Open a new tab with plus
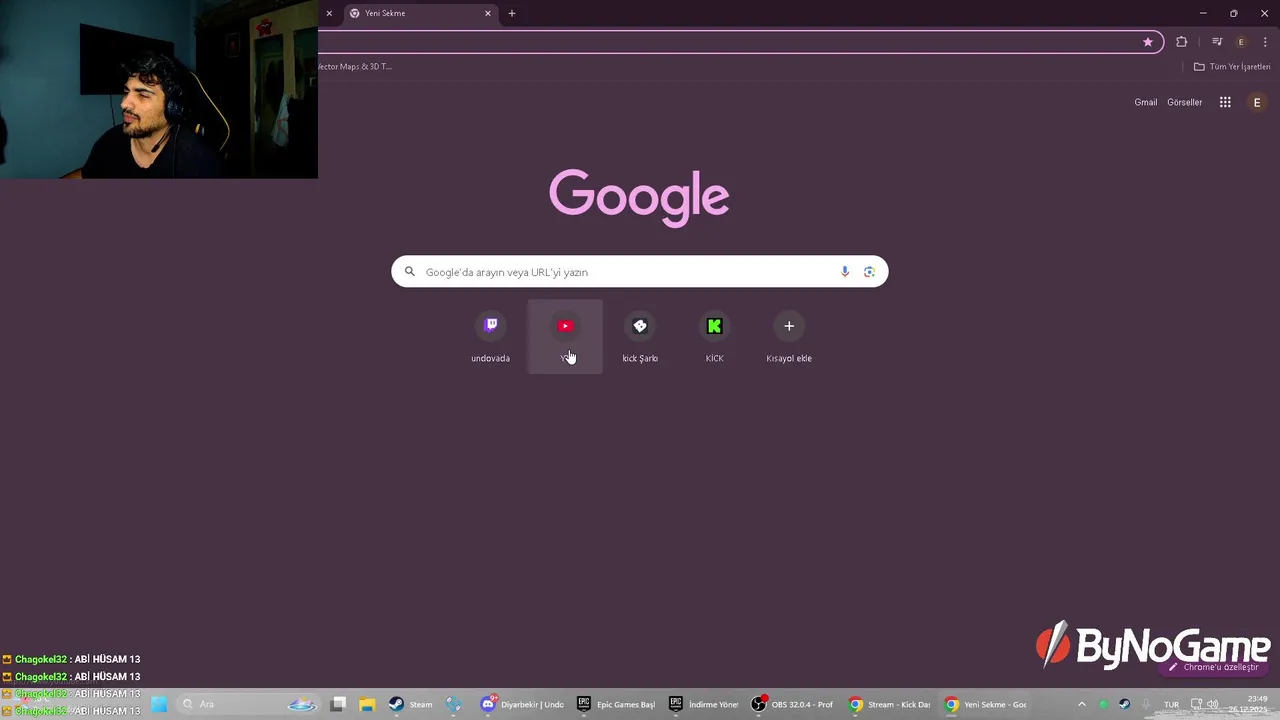 (512, 14)
